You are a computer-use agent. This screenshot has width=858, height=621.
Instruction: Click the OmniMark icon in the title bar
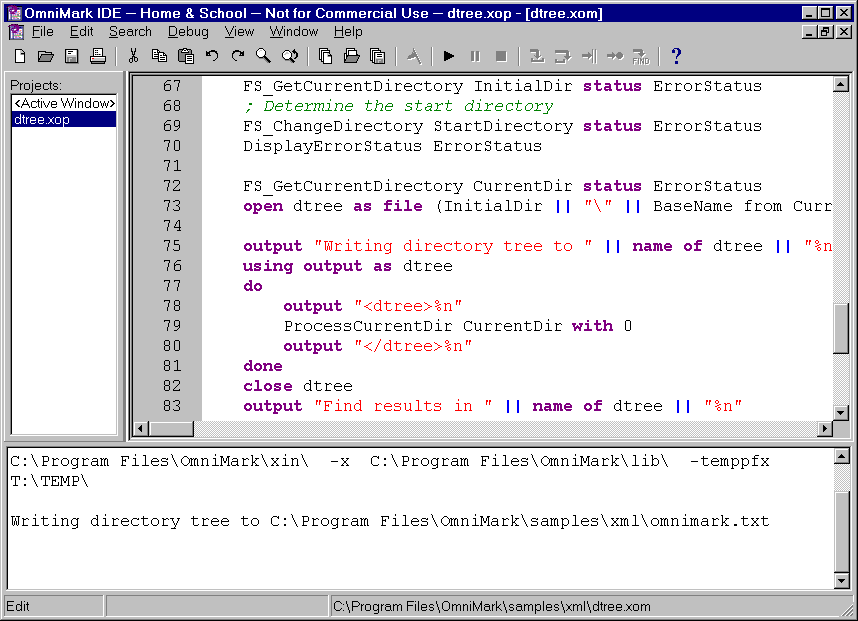(14, 13)
